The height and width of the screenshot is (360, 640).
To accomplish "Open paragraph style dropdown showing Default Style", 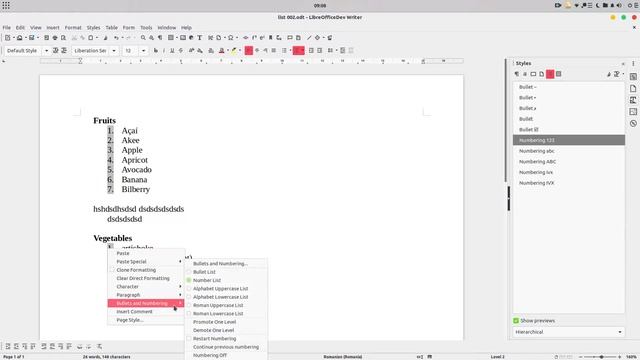I will coord(46,51).
